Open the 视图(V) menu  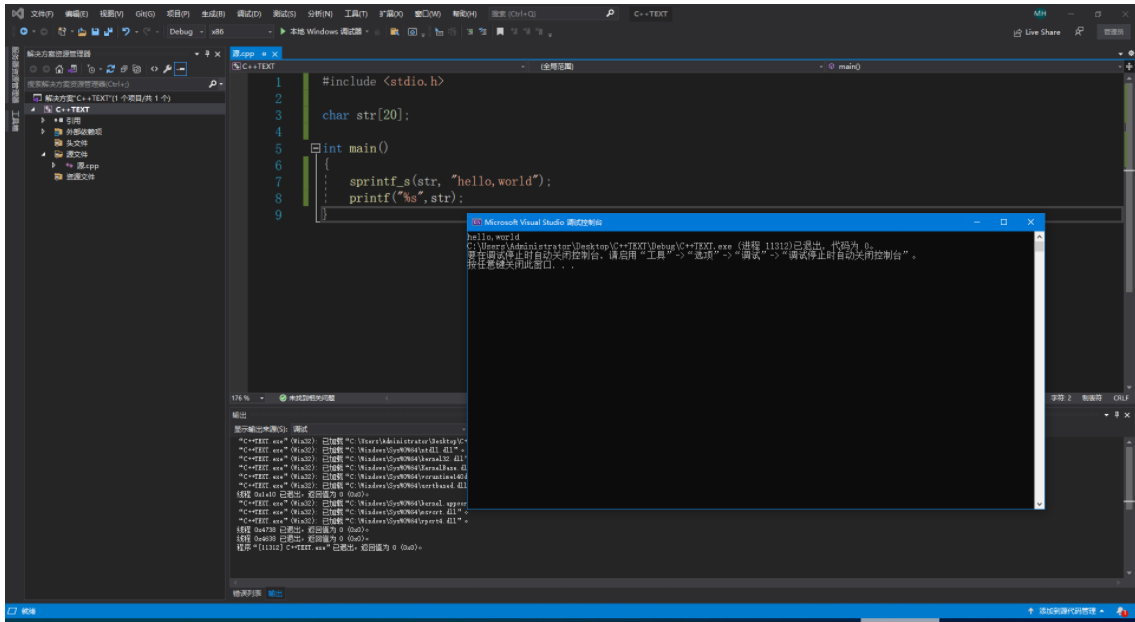[x=111, y=14]
